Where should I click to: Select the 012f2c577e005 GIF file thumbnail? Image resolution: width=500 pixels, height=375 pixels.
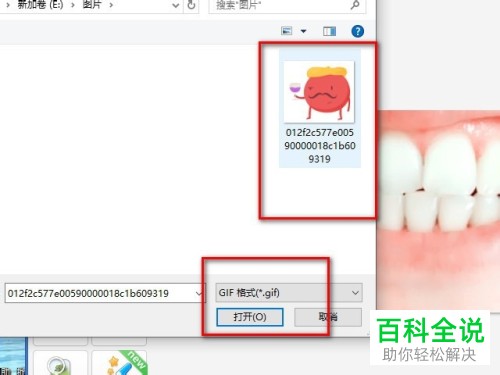point(319,92)
